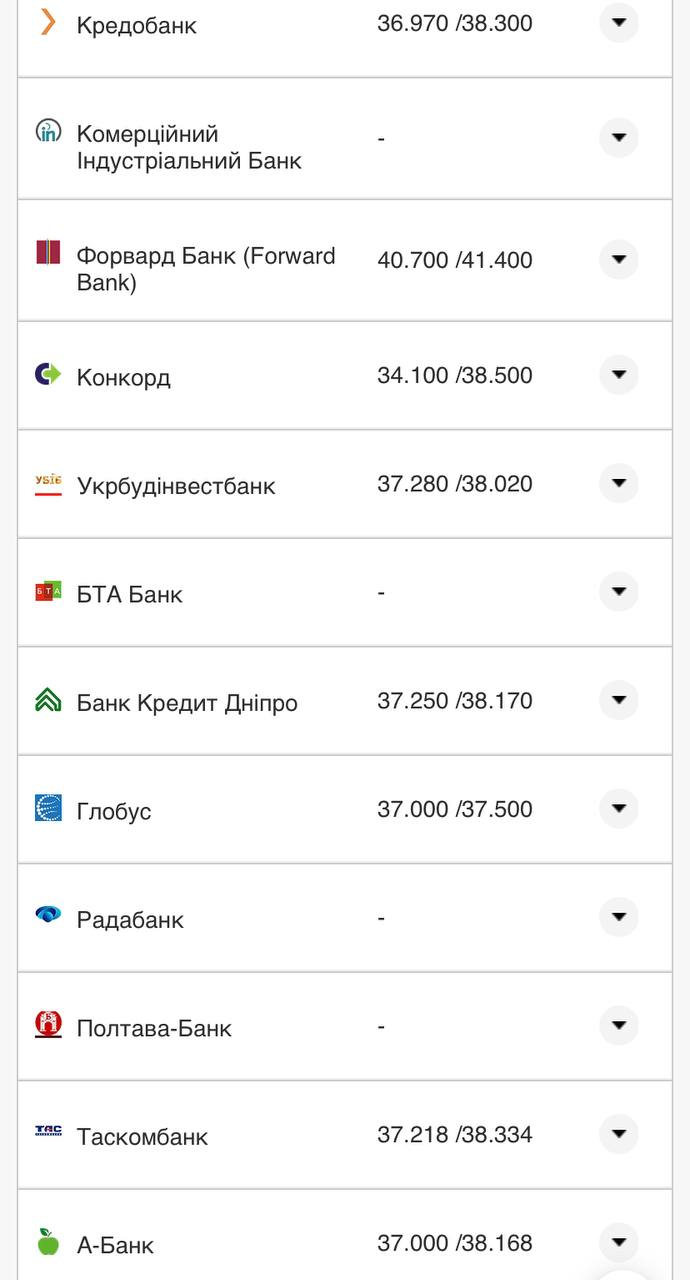
Task: Expand the Кредобанк rates row
Action: coord(618,22)
